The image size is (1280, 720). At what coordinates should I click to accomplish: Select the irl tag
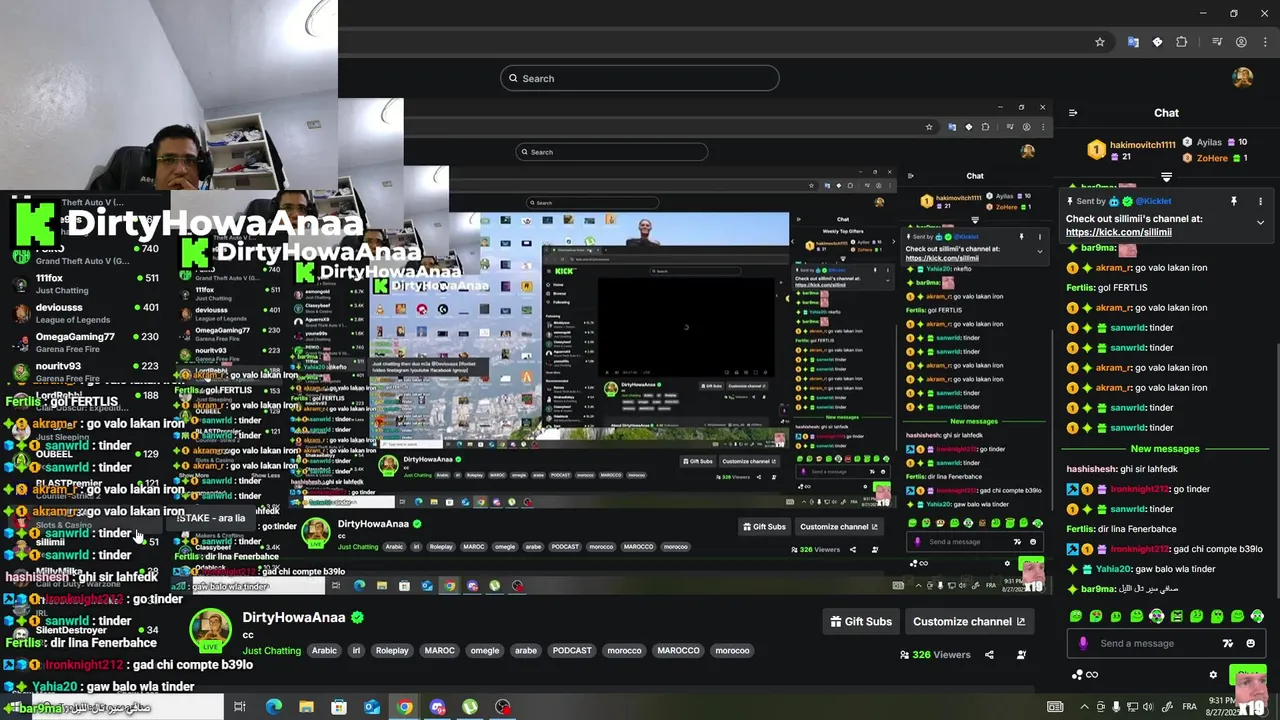point(356,650)
